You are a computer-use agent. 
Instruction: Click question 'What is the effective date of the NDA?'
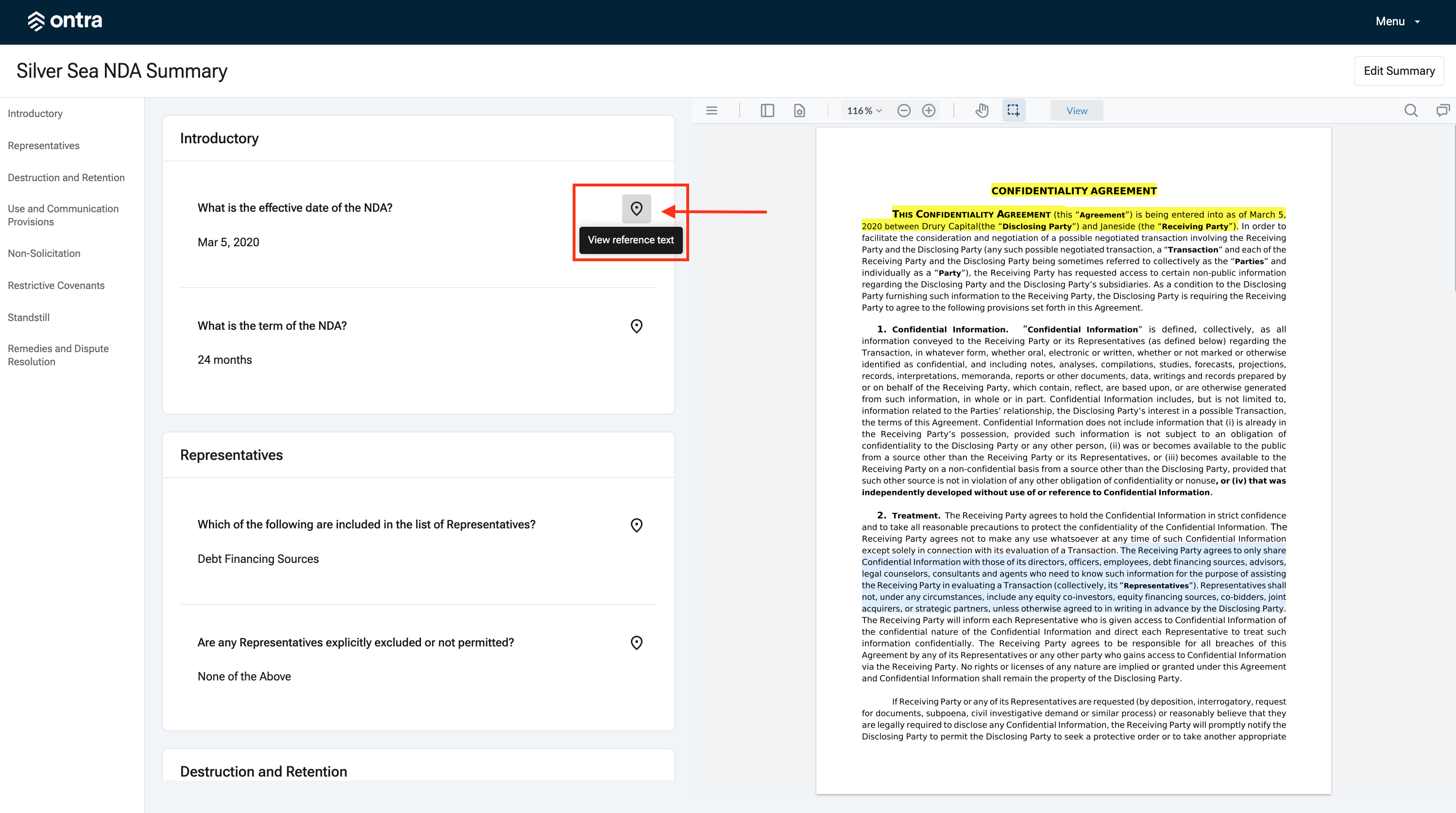coord(294,207)
